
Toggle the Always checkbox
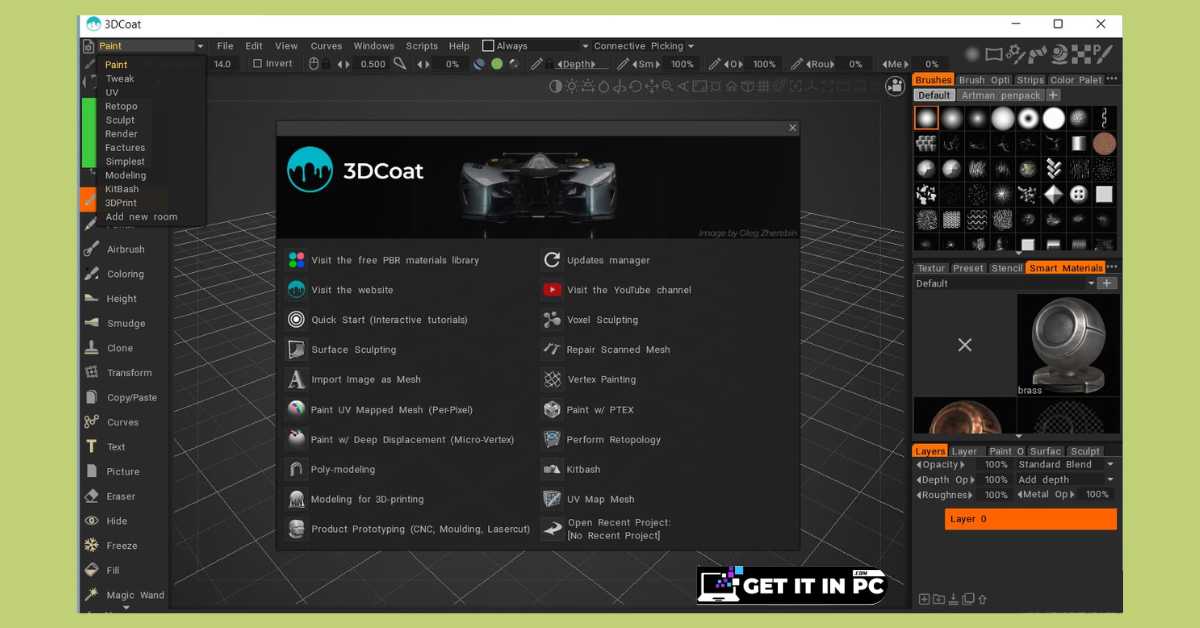click(x=488, y=45)
